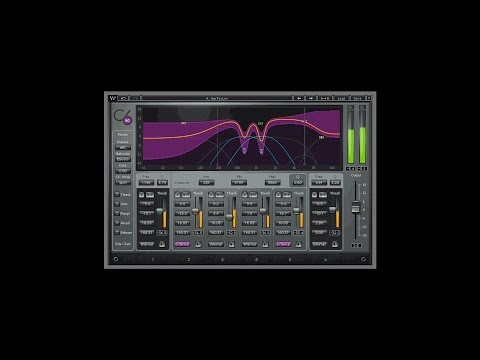Click the master Knee value field

click(123, 171)
